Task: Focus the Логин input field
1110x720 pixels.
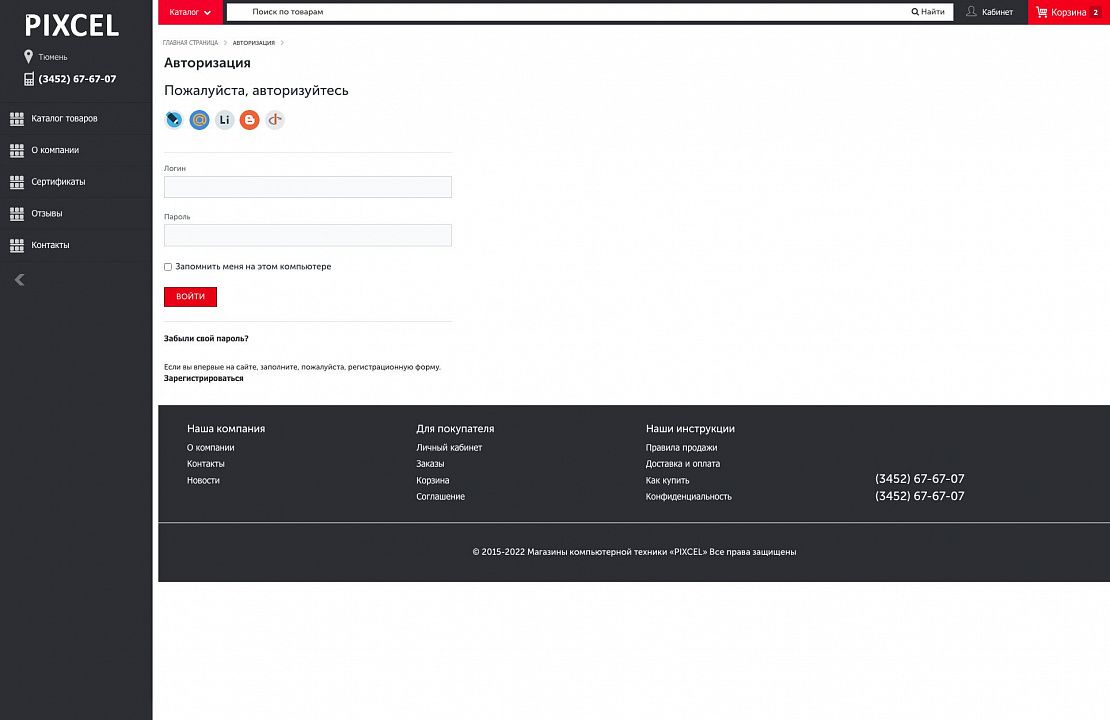Action: click(x=307, y=187)
